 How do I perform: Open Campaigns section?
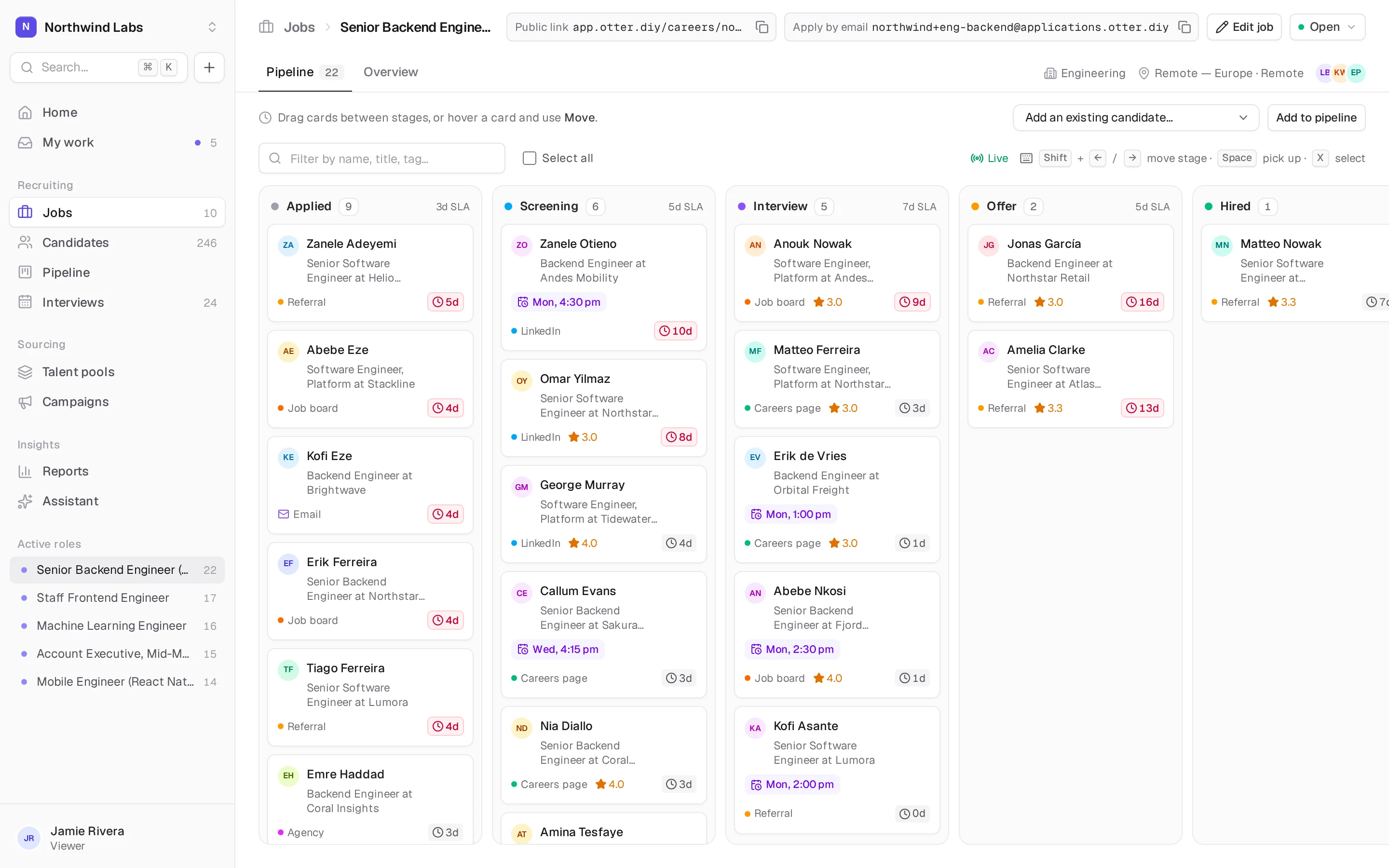click(x=117, y=402)
